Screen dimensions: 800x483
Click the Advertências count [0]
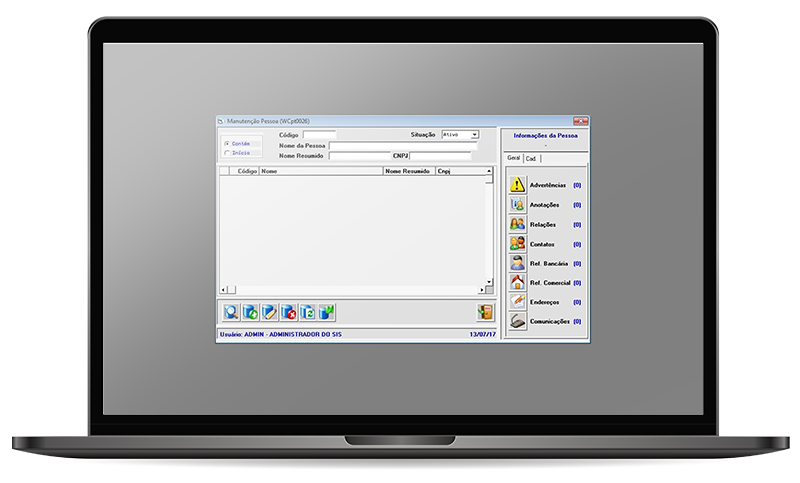coord(577,185)
